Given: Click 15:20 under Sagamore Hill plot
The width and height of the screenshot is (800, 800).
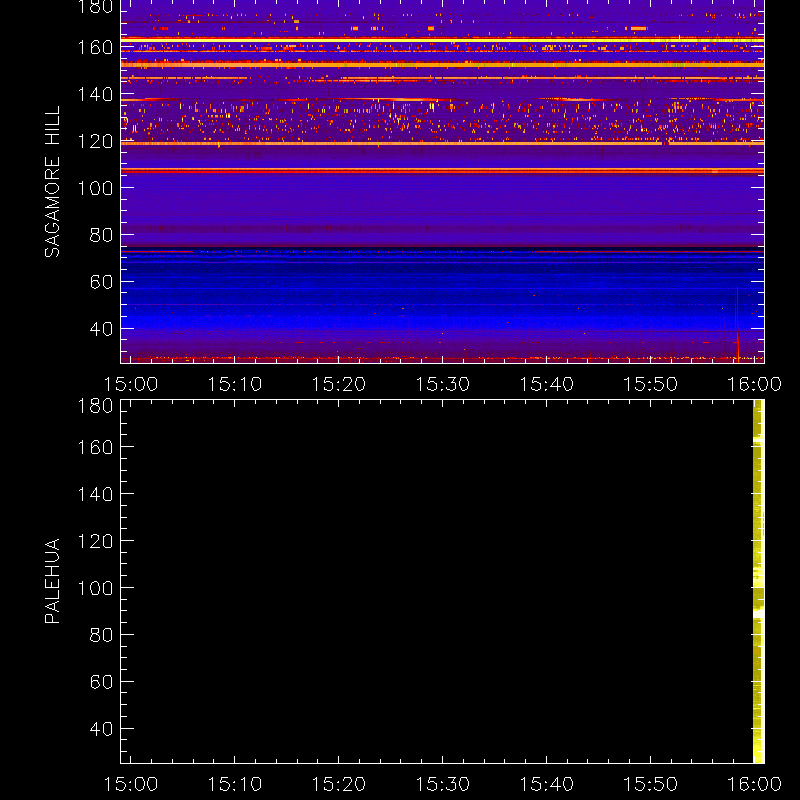Looking at the screenshot, I should click(x=339, y=384).
